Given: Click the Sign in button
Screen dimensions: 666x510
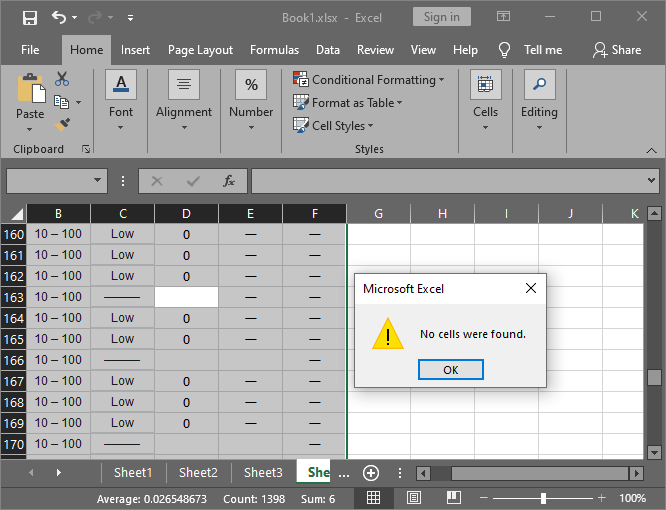Looking at the screenshot, I should (442, 17).
